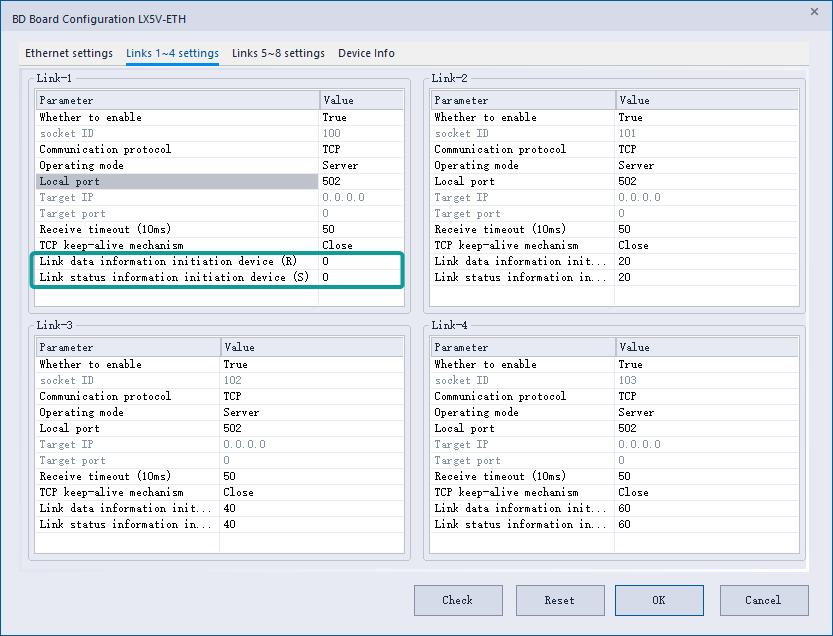833x636 pixels.
Task: Switch to the Ethernet settings tab
Action: (x=69, y=53)
